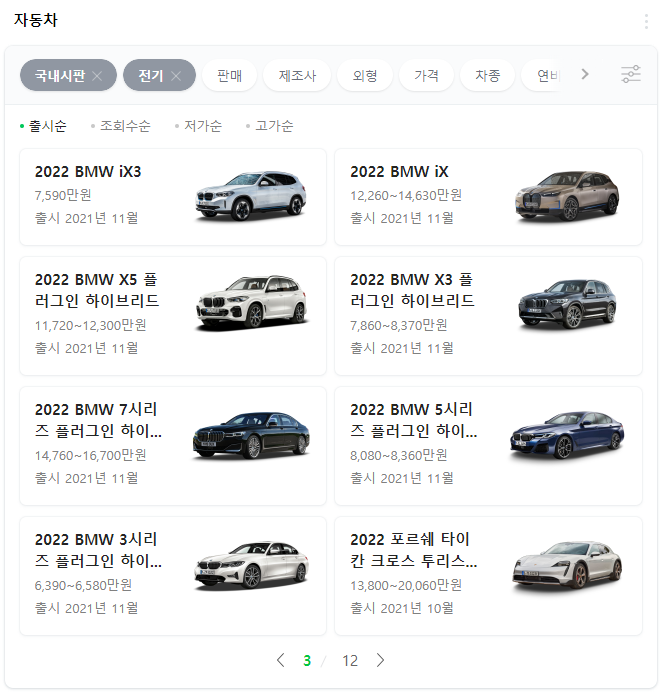The width and height of the screenshot is (662, 700).
Task: Open the filter settings sliders icon
Action: point(631,74)
